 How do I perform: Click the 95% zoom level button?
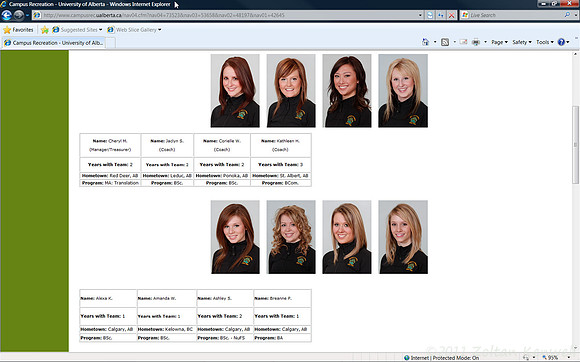point(550,358)
